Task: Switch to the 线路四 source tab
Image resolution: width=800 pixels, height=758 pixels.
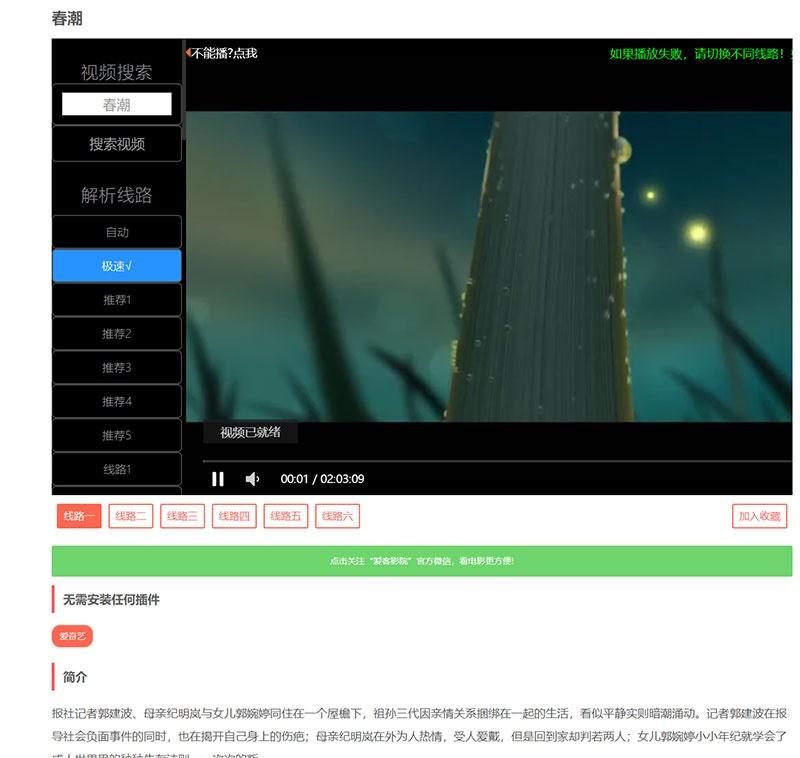Action: pyautogui.click(x=234, y=516)
